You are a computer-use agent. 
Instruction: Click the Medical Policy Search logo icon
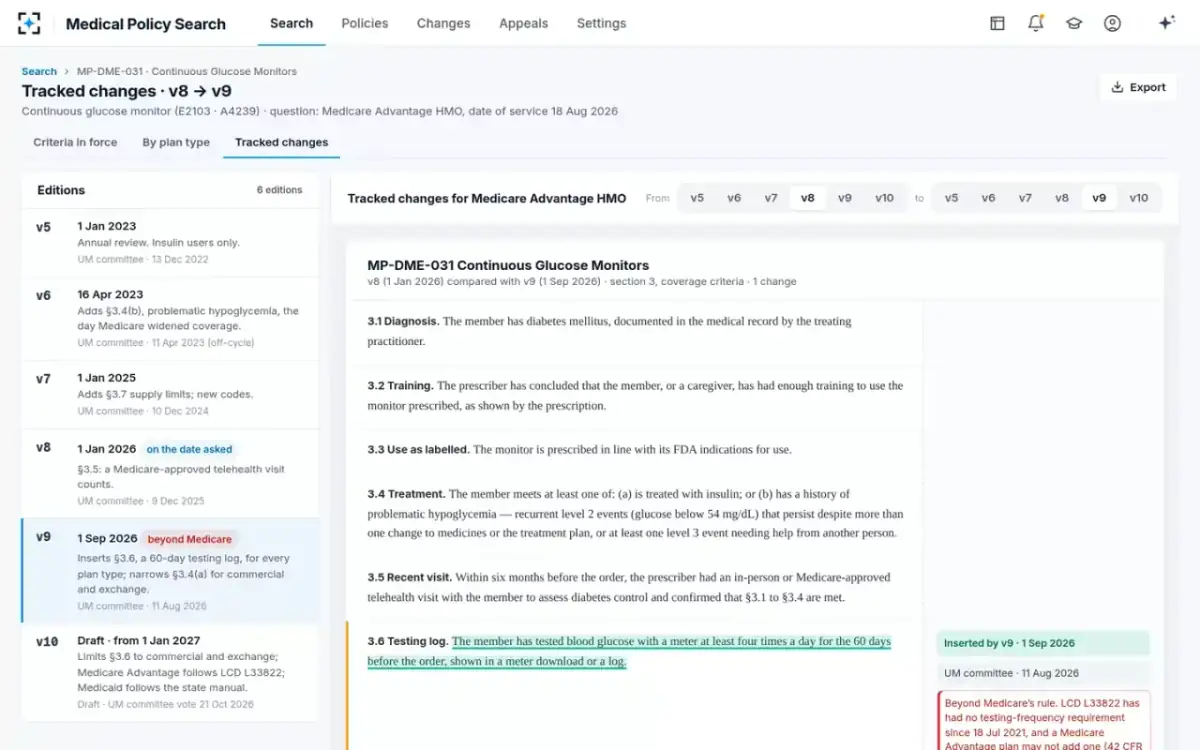point(30,23)
